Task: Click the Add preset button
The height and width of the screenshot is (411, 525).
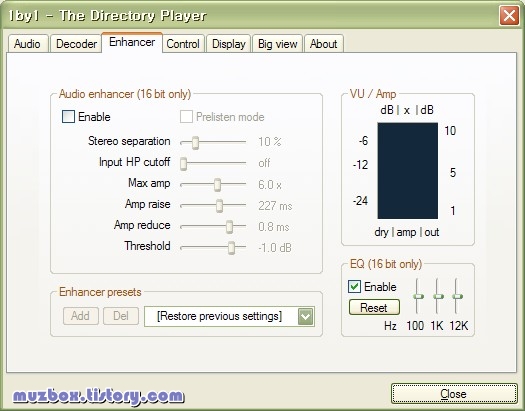Action: (81, 316)
